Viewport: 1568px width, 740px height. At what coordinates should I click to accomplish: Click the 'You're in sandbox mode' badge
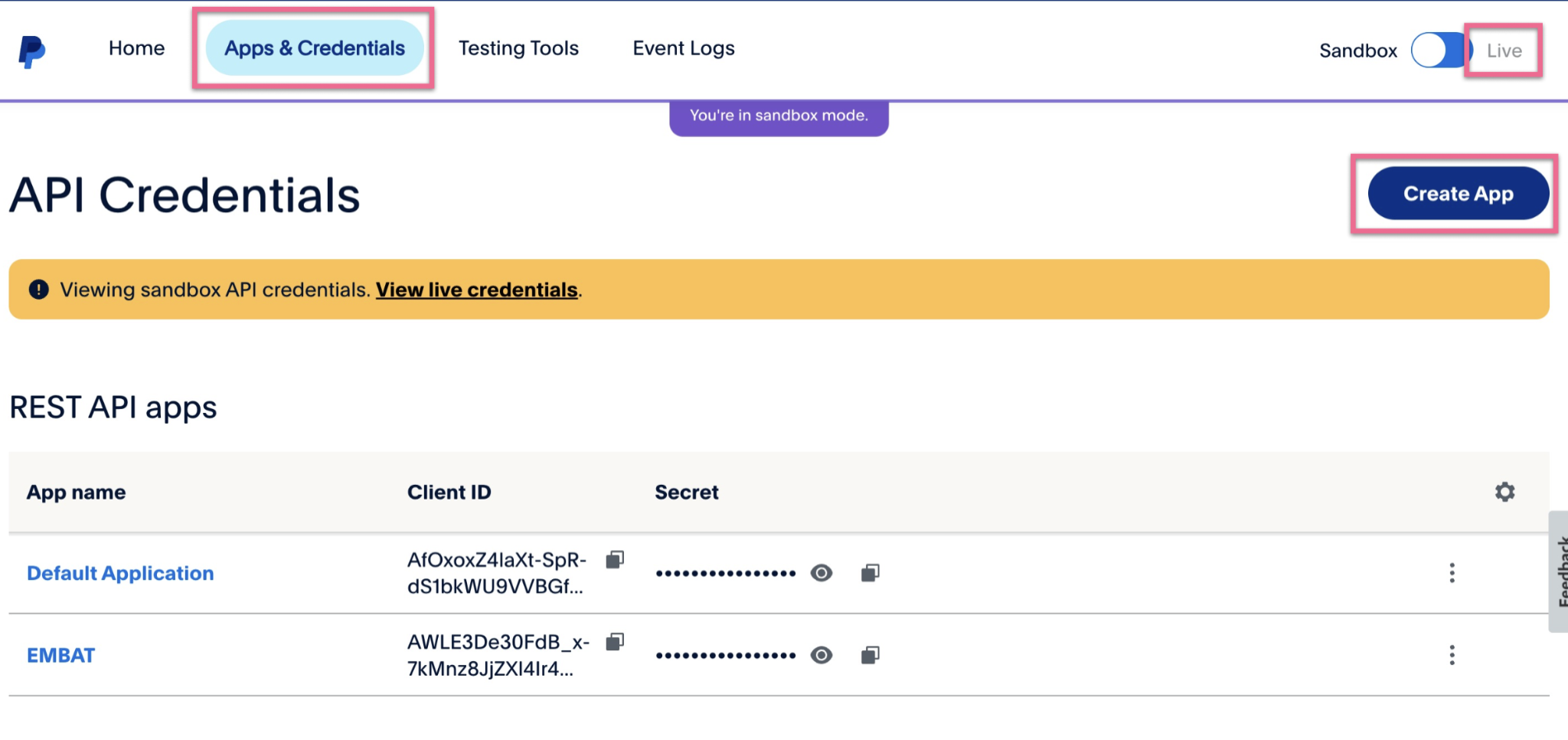tap(779, 116)
